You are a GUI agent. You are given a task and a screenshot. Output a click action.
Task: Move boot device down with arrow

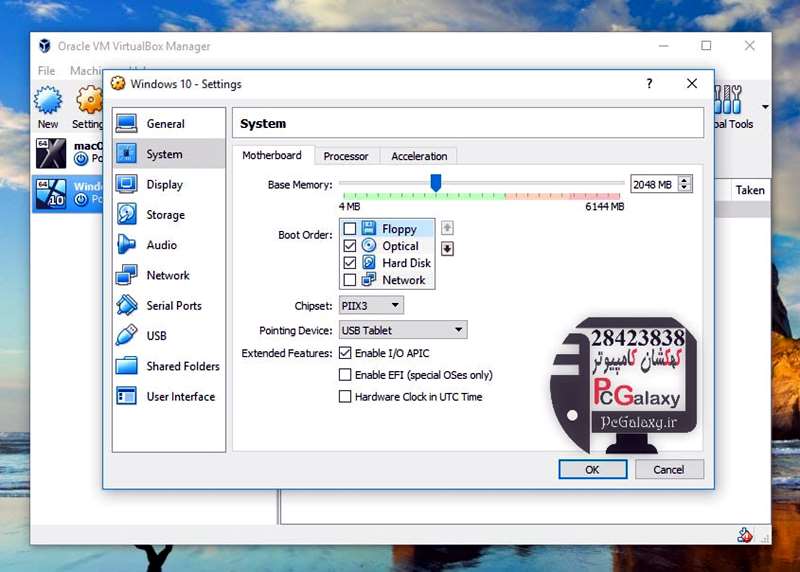[447, 249]
